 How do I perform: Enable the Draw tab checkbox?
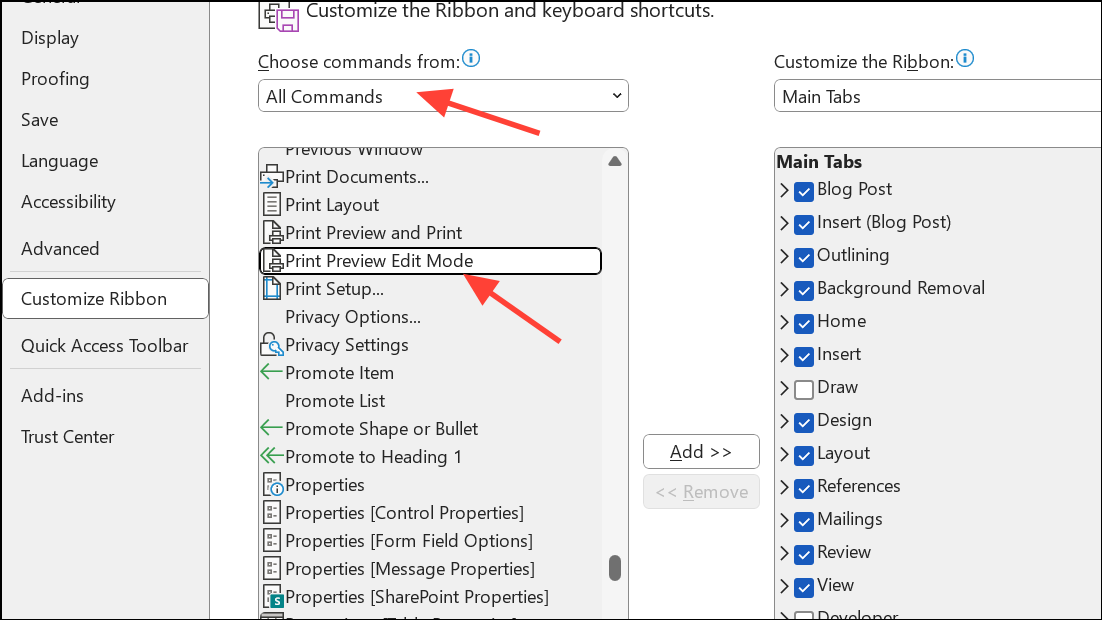click(x=804, y=388)
